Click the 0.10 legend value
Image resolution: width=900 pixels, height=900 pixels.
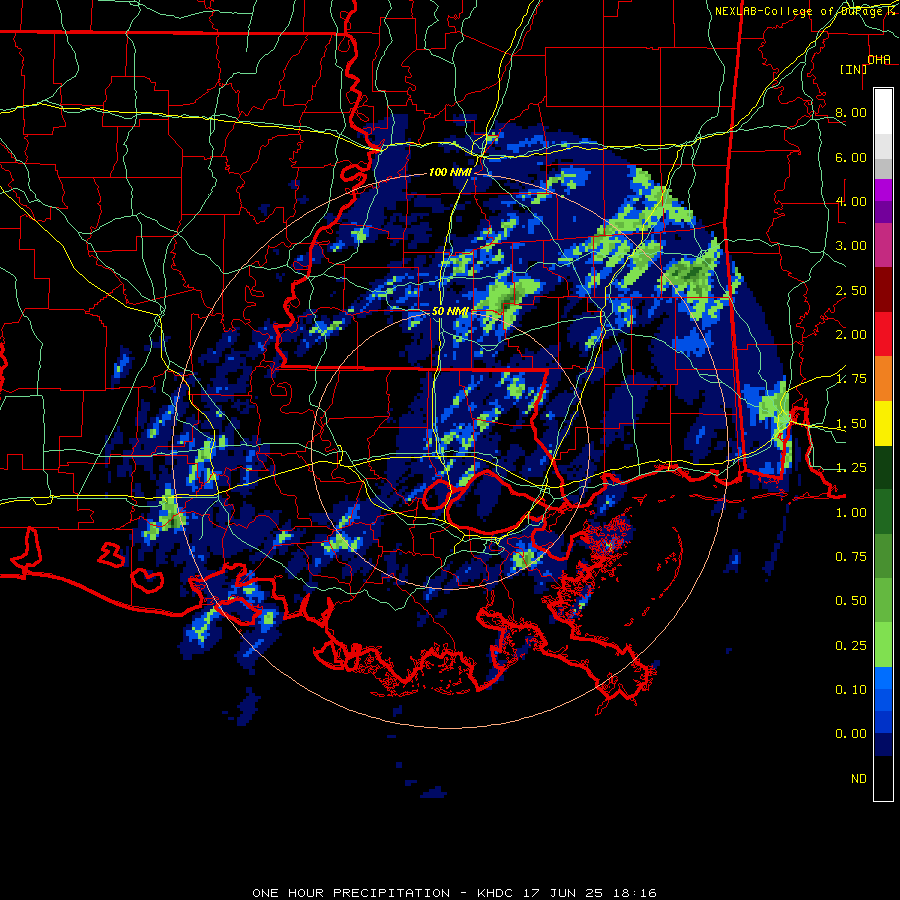(851, 690)
